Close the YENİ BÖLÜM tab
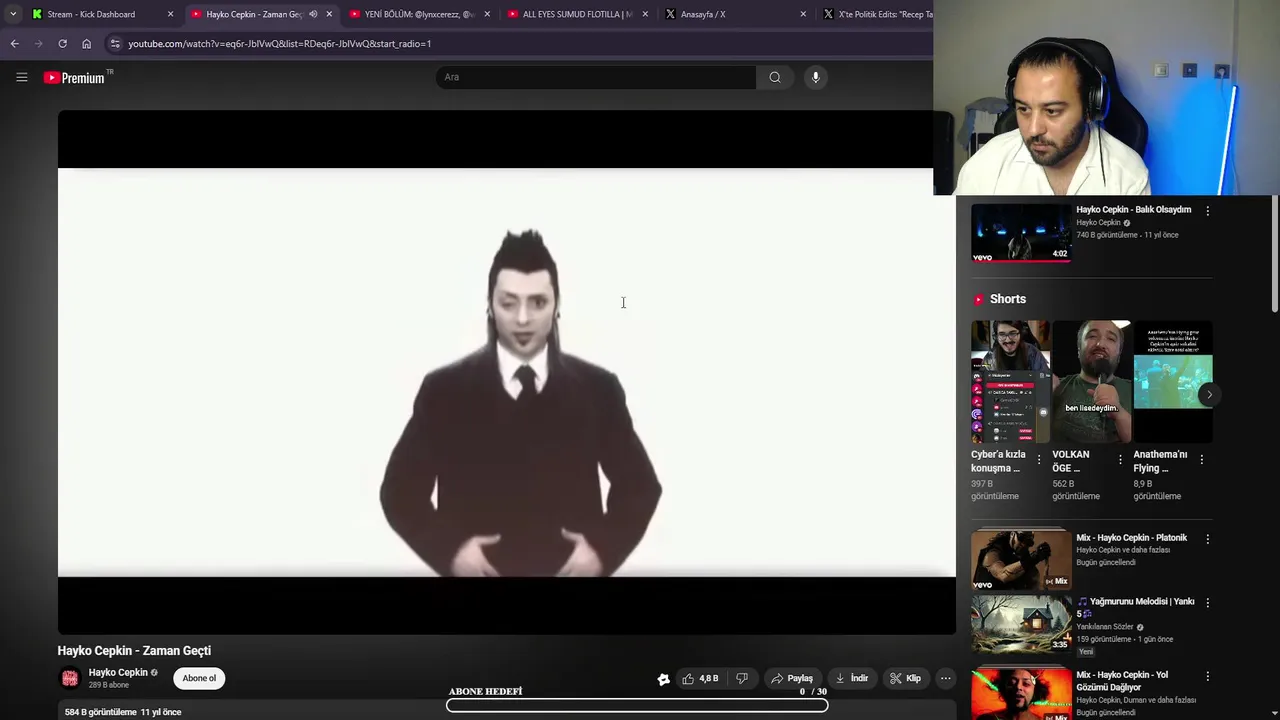The image size is (1280, 720). [487, 14]
